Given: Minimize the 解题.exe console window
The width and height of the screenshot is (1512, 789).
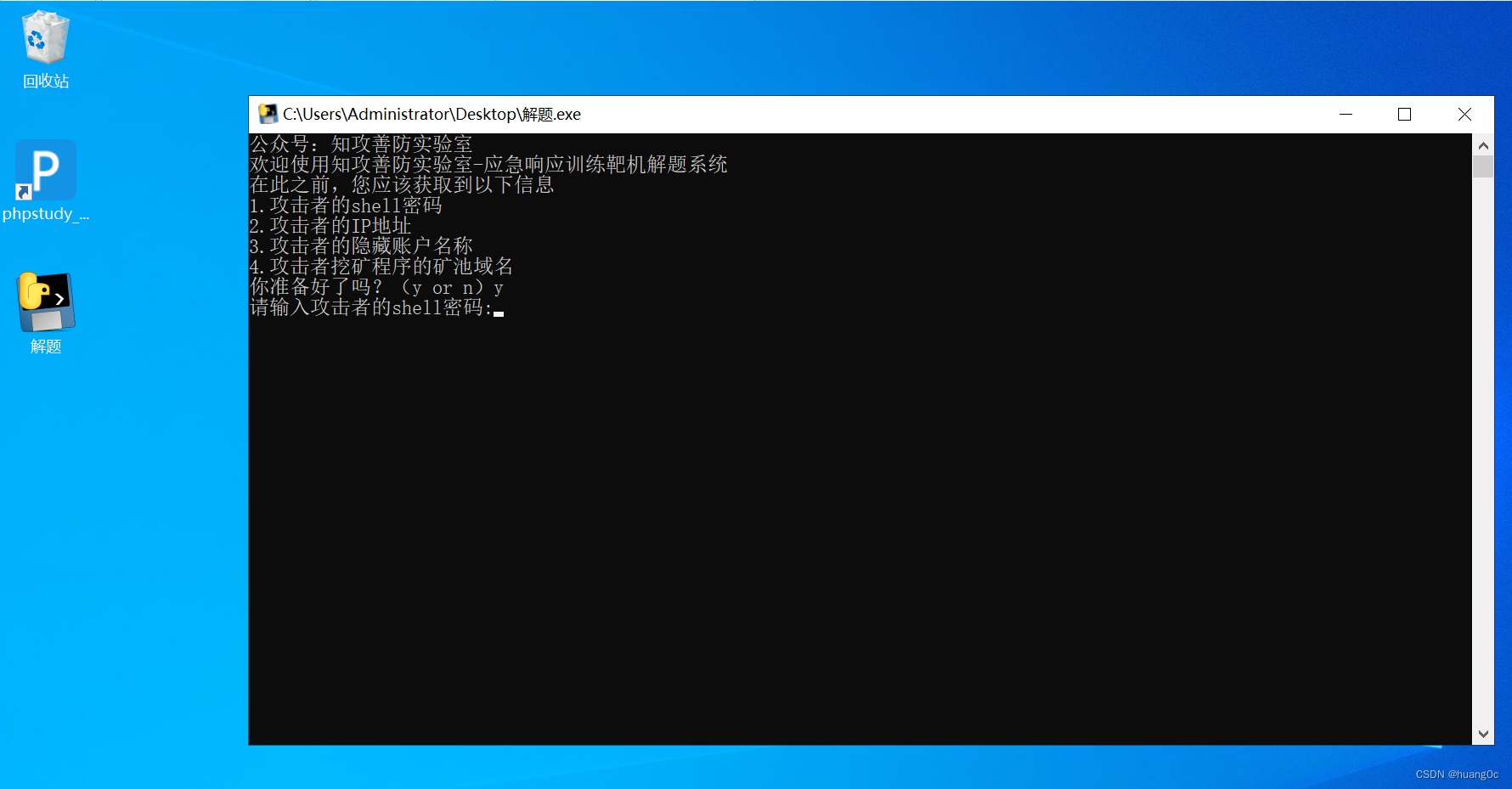Looking at the screenshot, I should pos(1346,114).
